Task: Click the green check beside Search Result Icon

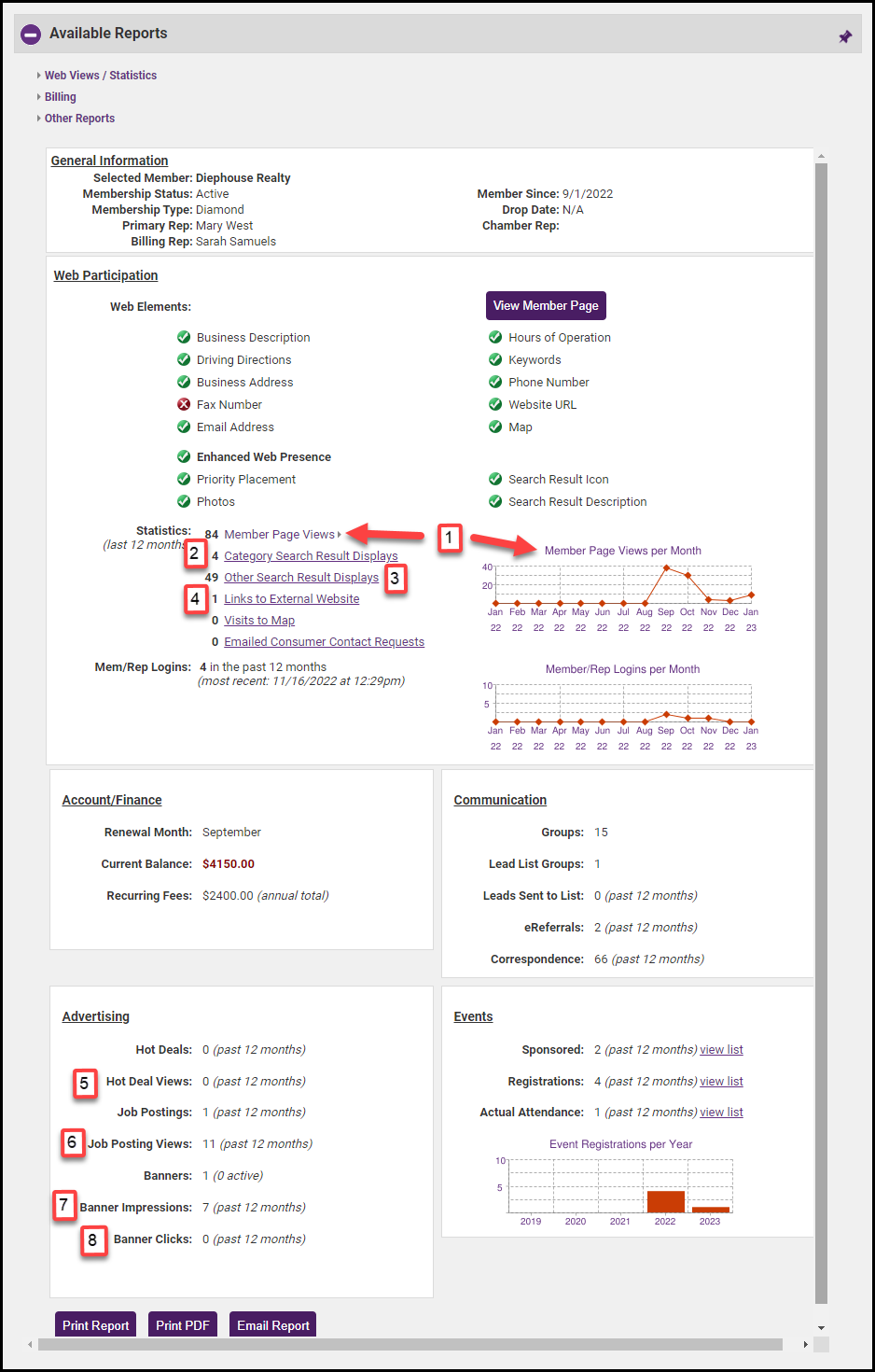Action: point(495,479)
